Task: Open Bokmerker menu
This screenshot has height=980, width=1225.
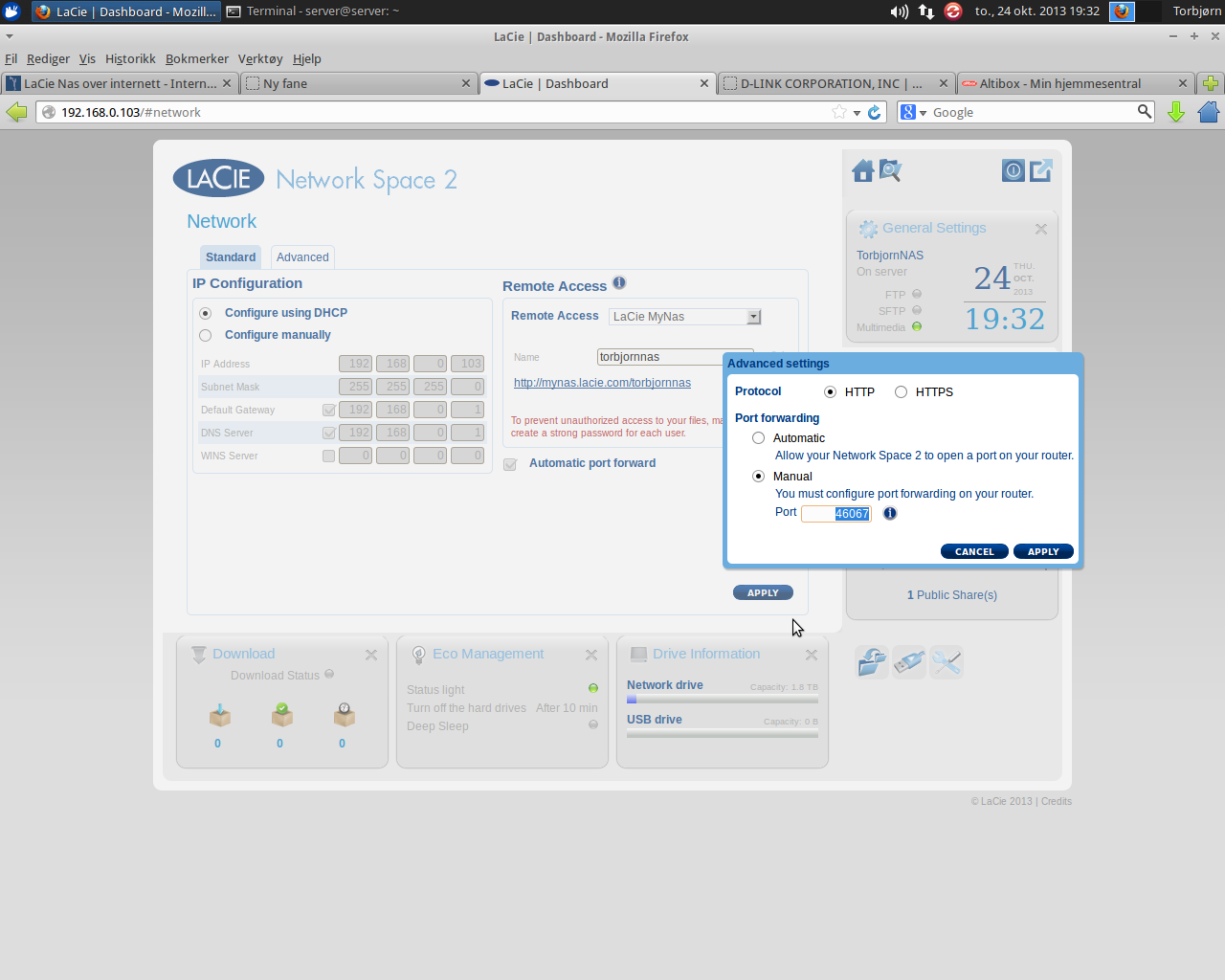Action: (197, 58)
